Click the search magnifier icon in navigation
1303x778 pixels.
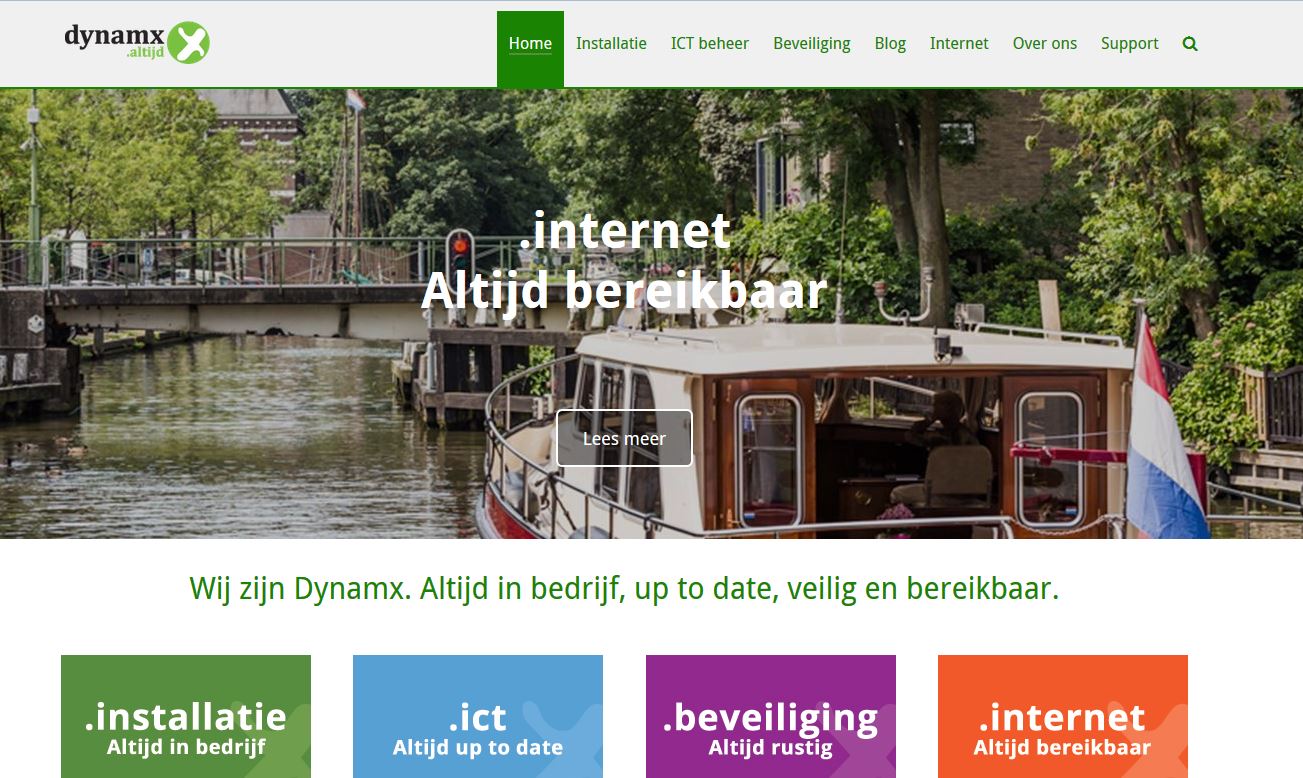click(x=1189, y=44)
